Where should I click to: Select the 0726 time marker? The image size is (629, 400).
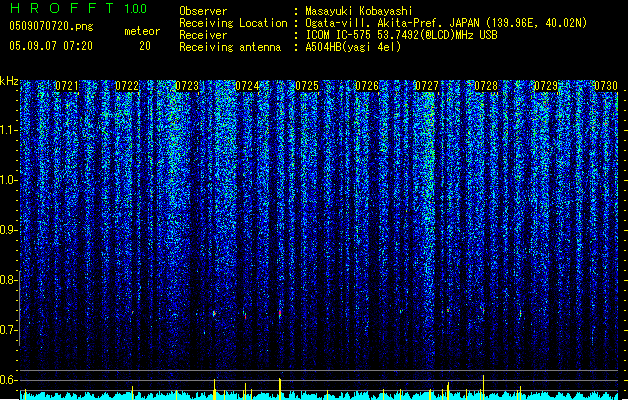pyautogui.click(x=367, y=86)
